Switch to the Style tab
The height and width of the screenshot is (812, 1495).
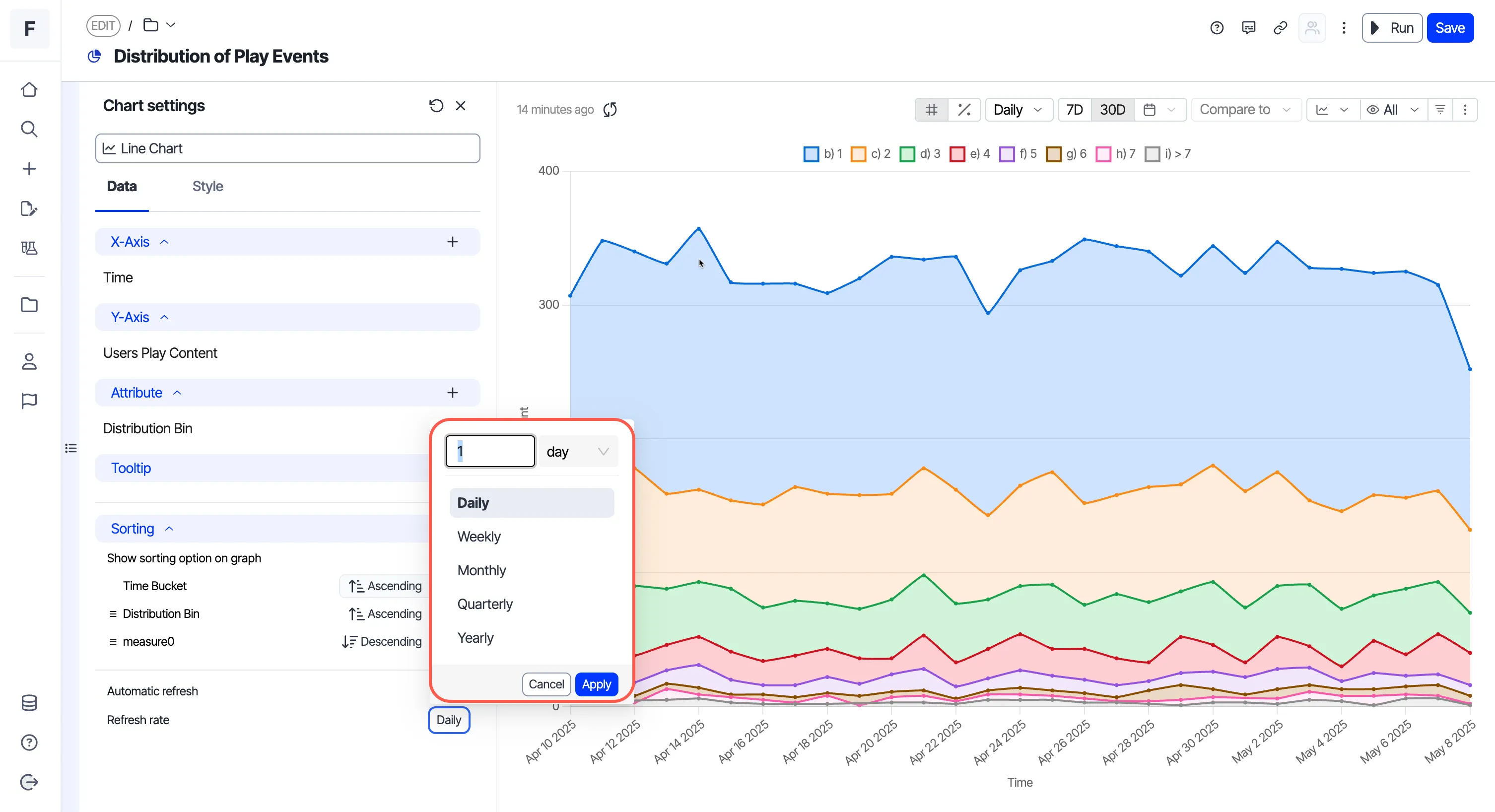[208, 186]
